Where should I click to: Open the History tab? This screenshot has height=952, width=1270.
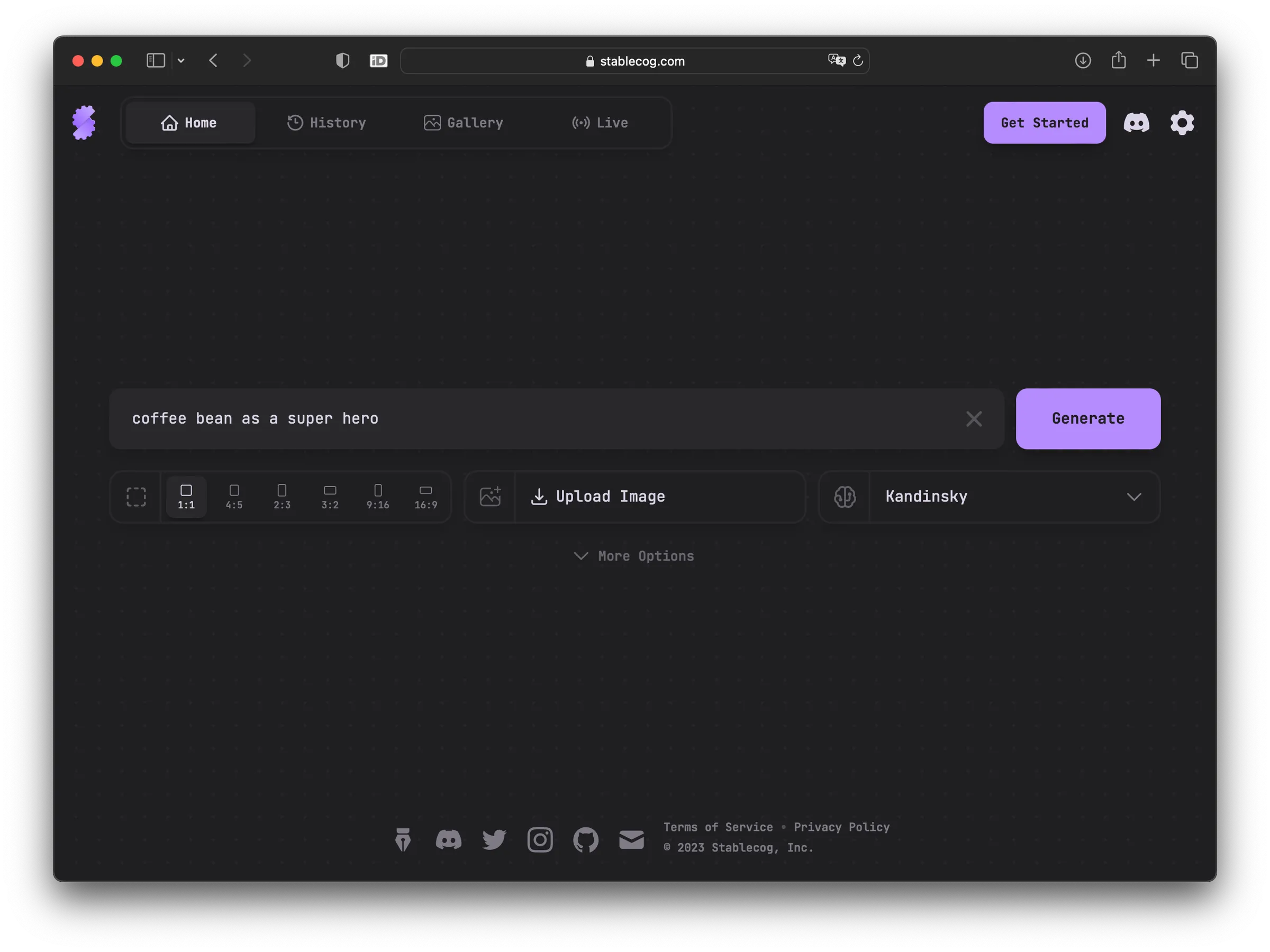(326, 123)
